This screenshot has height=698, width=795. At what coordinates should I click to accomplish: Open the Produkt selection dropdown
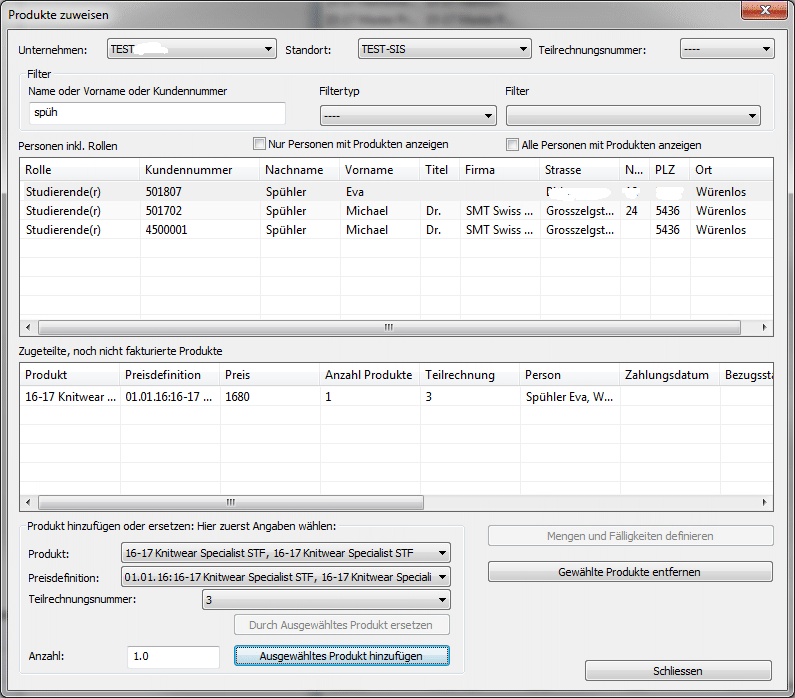[x=285, y=553]
